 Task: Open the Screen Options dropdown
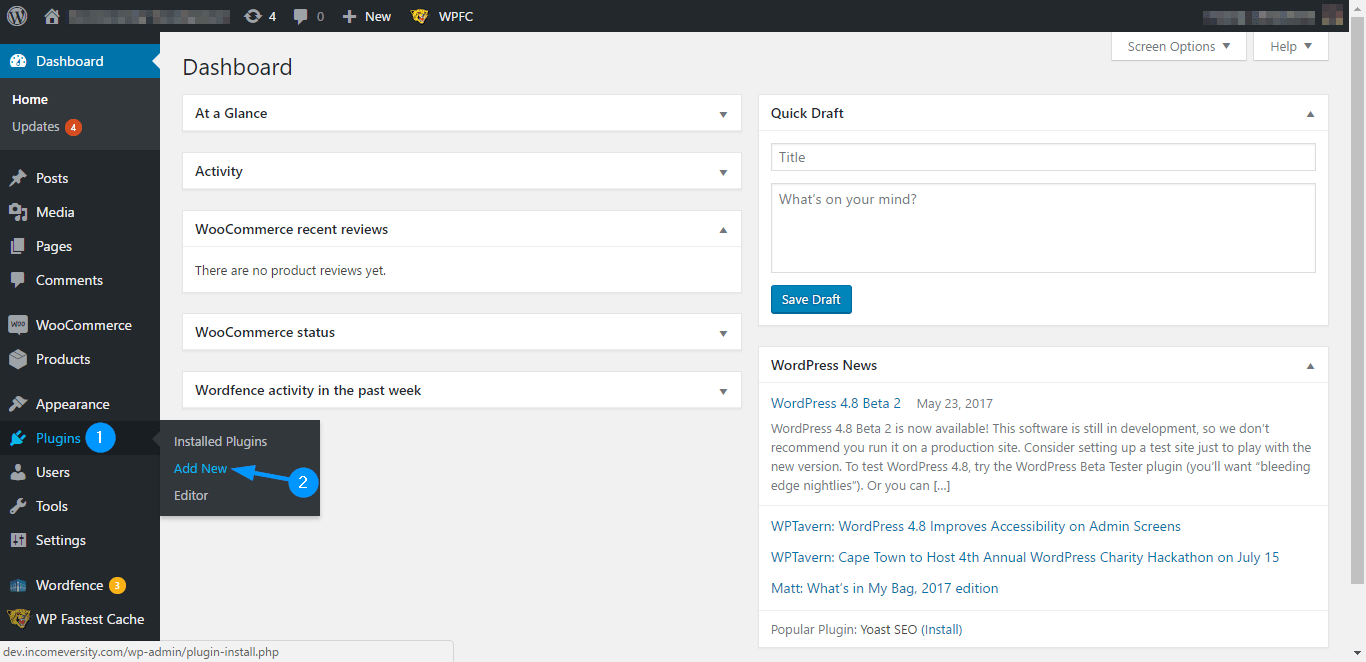[1179, 46]
